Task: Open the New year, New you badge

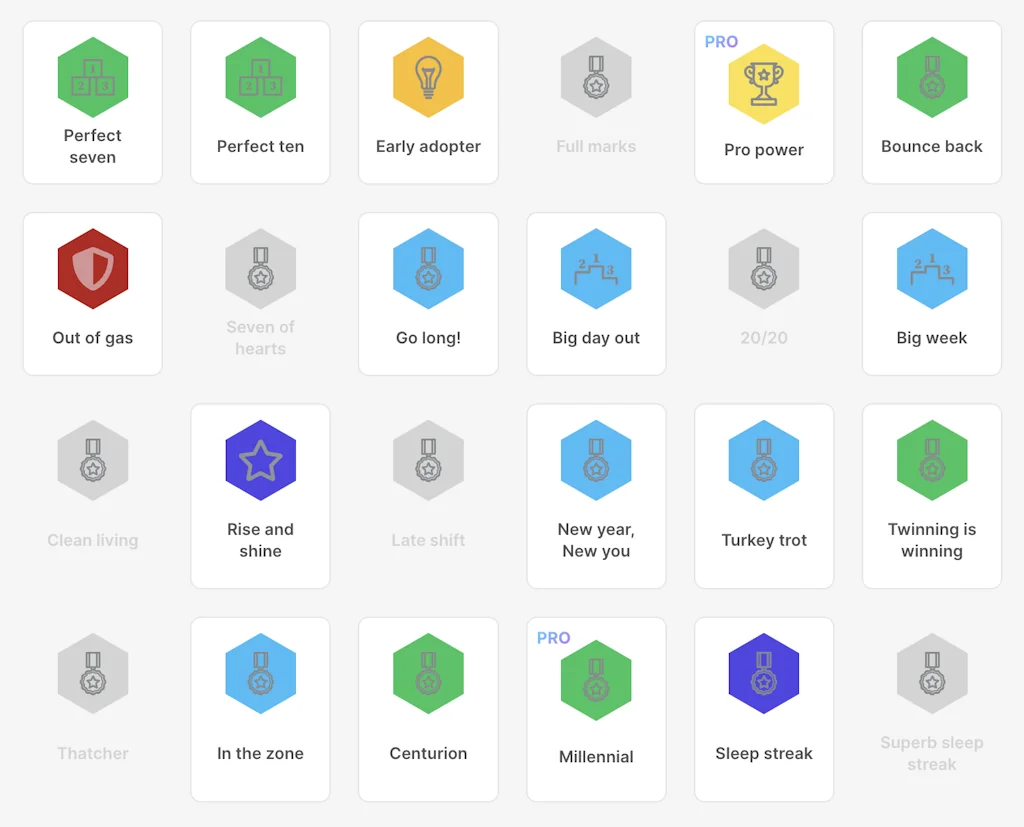Action: coord(596,496)
